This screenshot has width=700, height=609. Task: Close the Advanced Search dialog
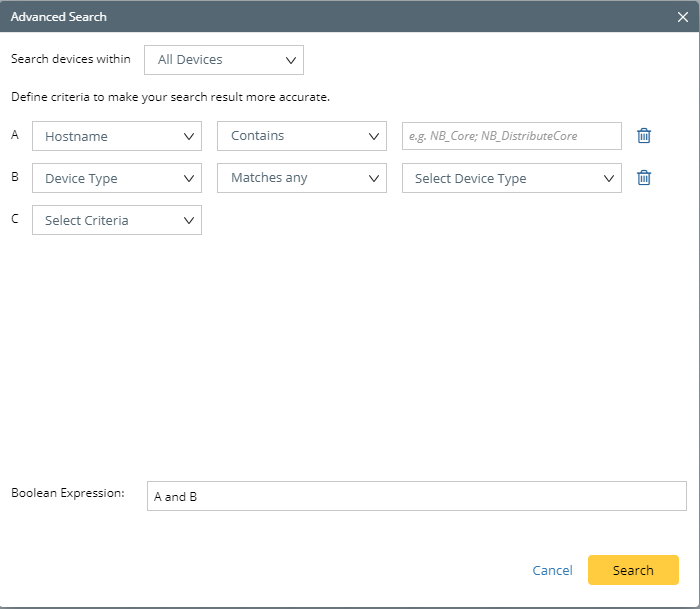682,16
